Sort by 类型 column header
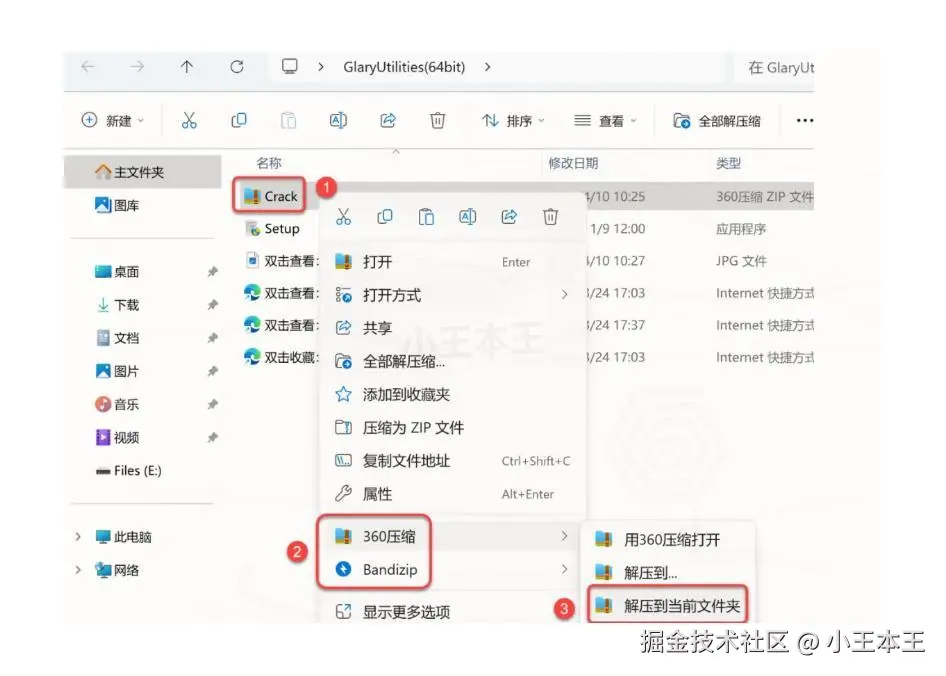 tap(728, 163)
